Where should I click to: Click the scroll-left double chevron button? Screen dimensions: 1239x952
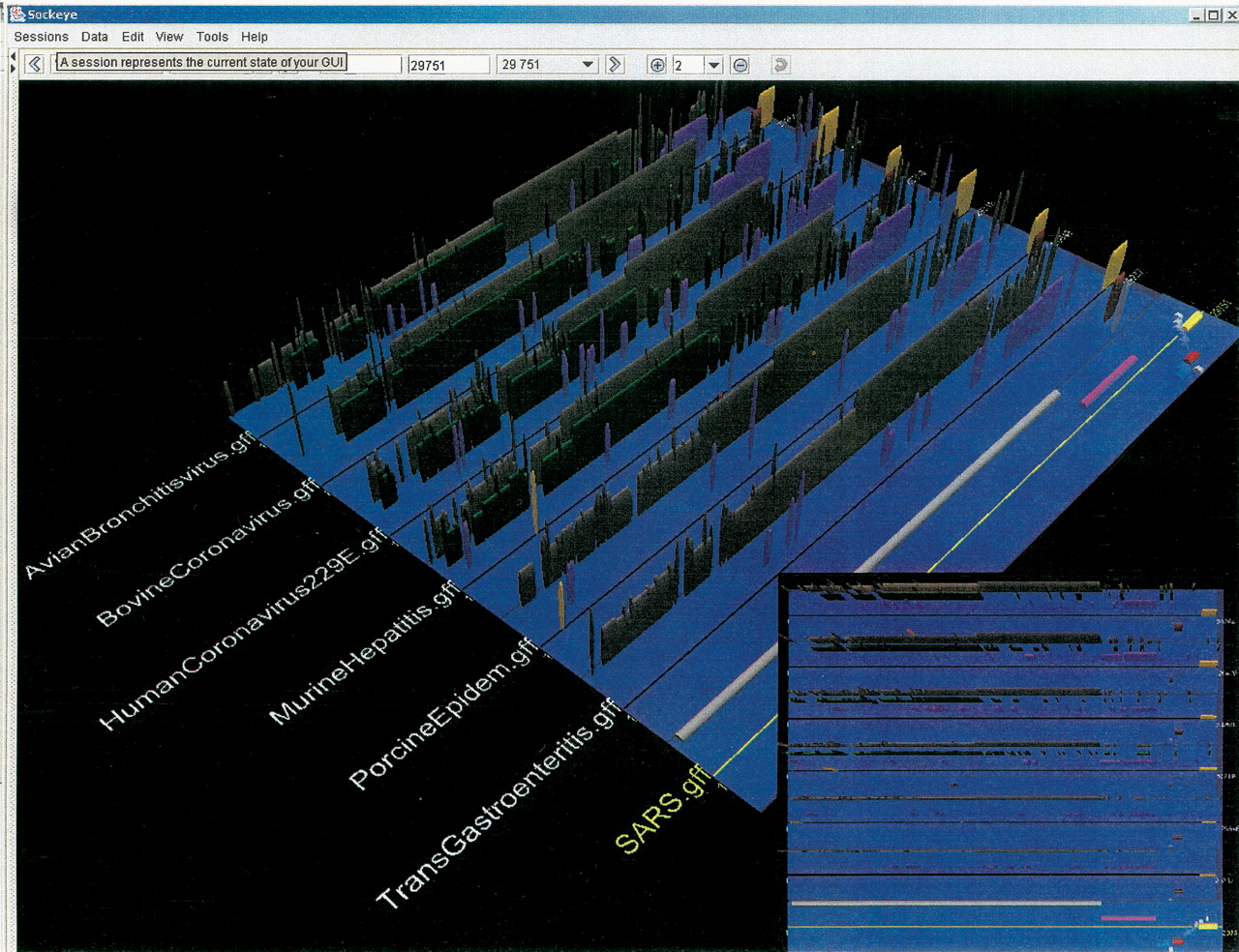click(x=35, y=64)
